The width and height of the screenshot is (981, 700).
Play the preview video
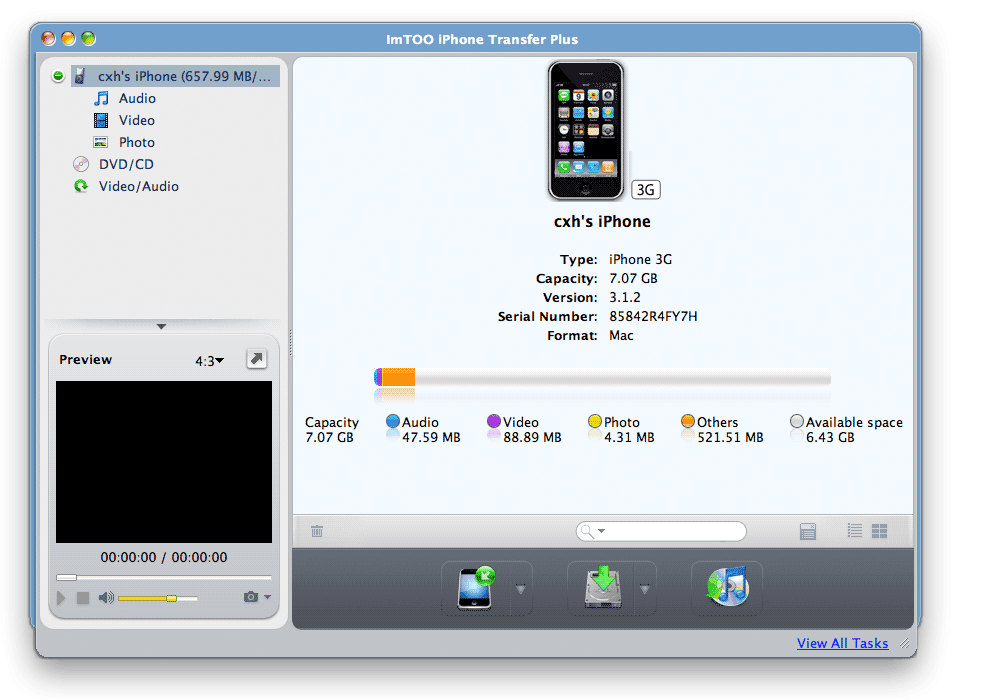tap(61, 598)
